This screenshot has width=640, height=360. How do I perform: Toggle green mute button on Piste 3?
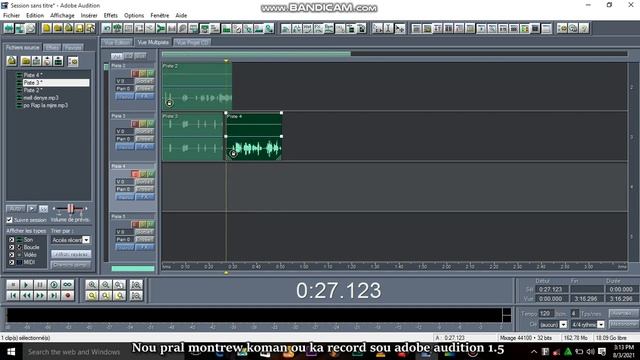pyautogui.click(x=151, y=124)
